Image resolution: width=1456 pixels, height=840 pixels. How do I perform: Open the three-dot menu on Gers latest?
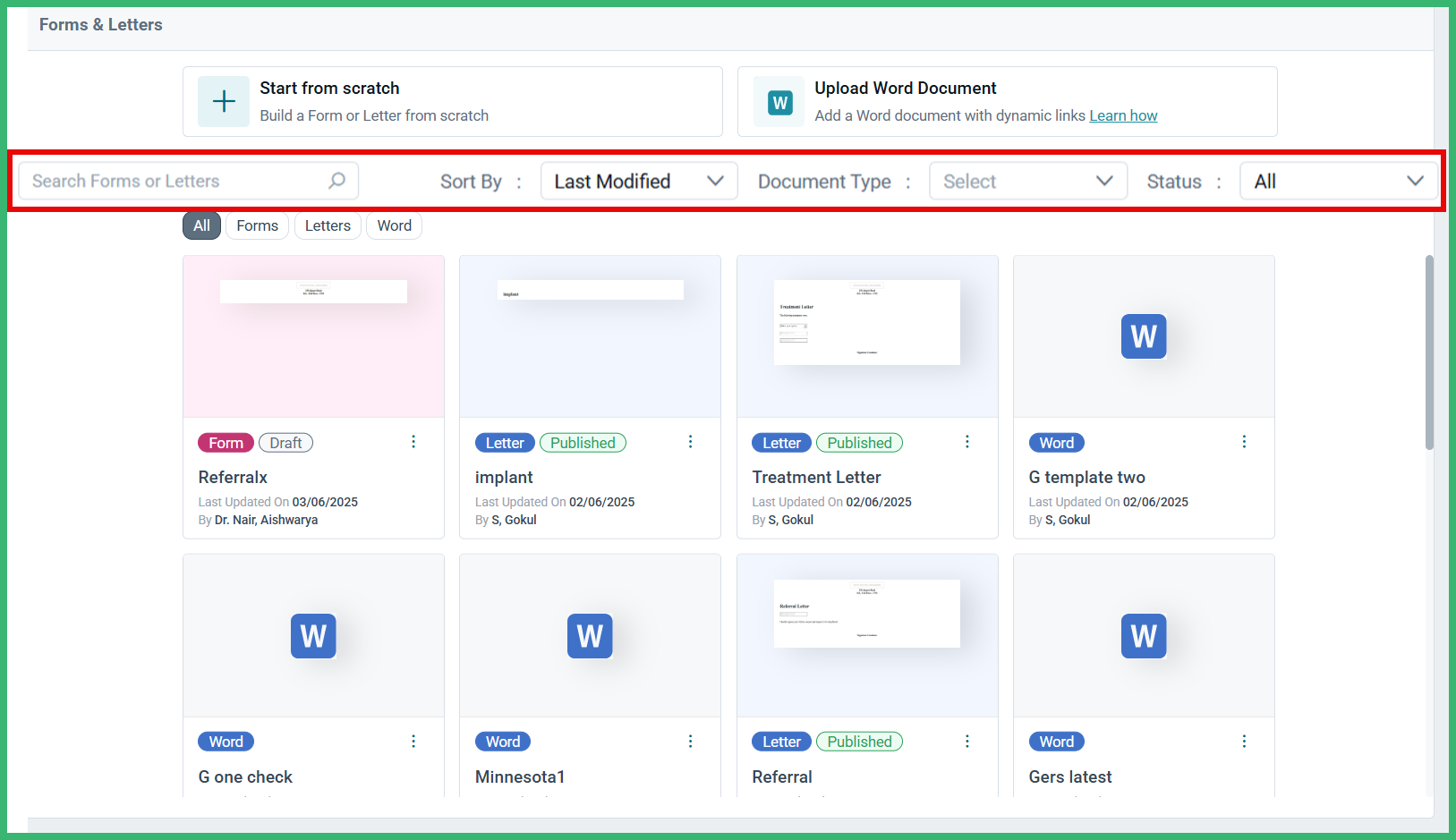coord(1244,741)
